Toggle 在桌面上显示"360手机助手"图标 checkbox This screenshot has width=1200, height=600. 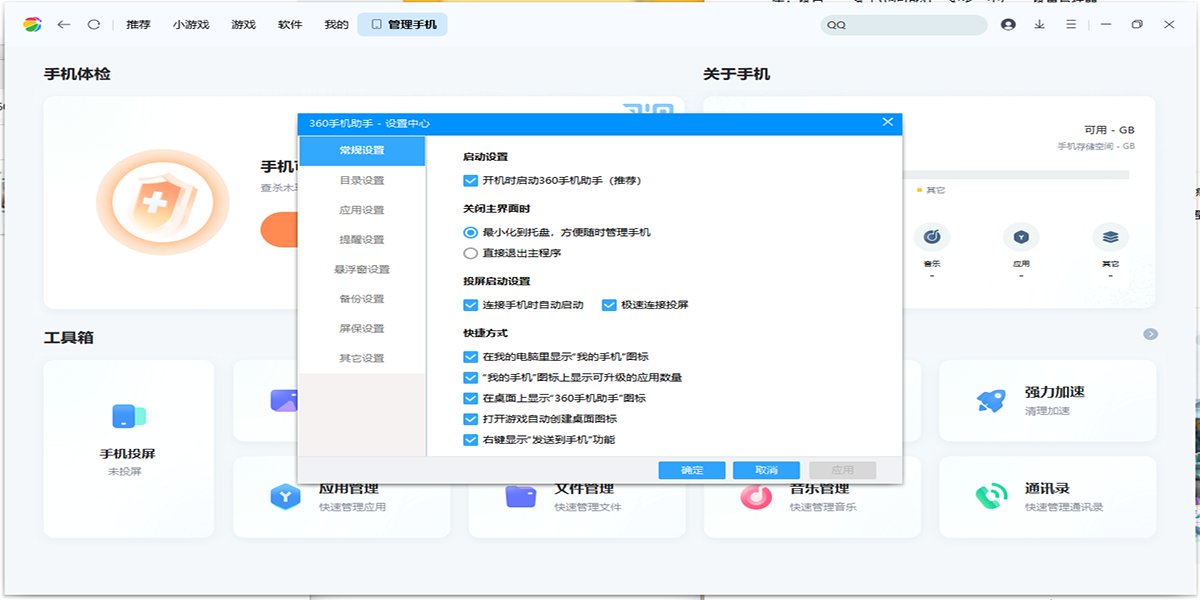coord(471,398)
